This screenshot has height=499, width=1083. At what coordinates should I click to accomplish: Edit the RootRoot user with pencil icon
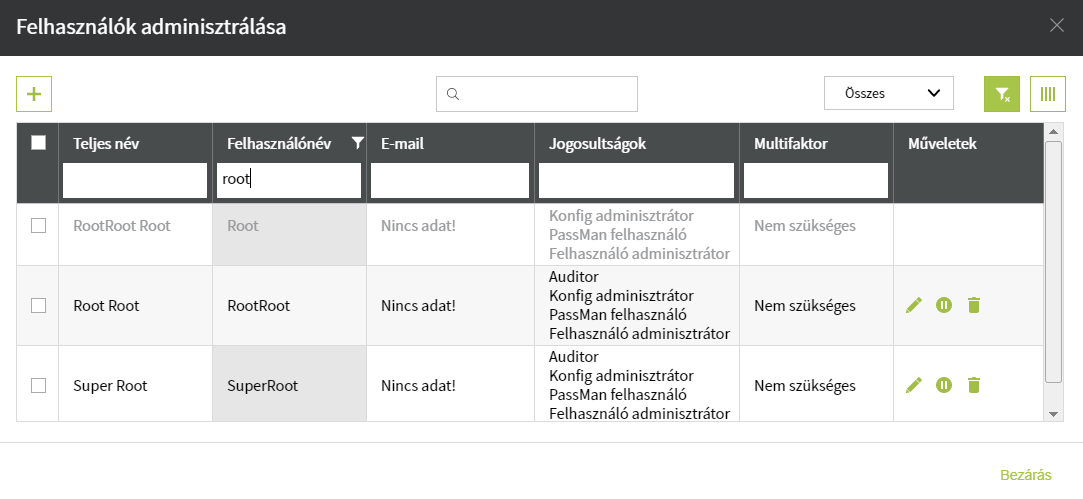coord(913,305)
